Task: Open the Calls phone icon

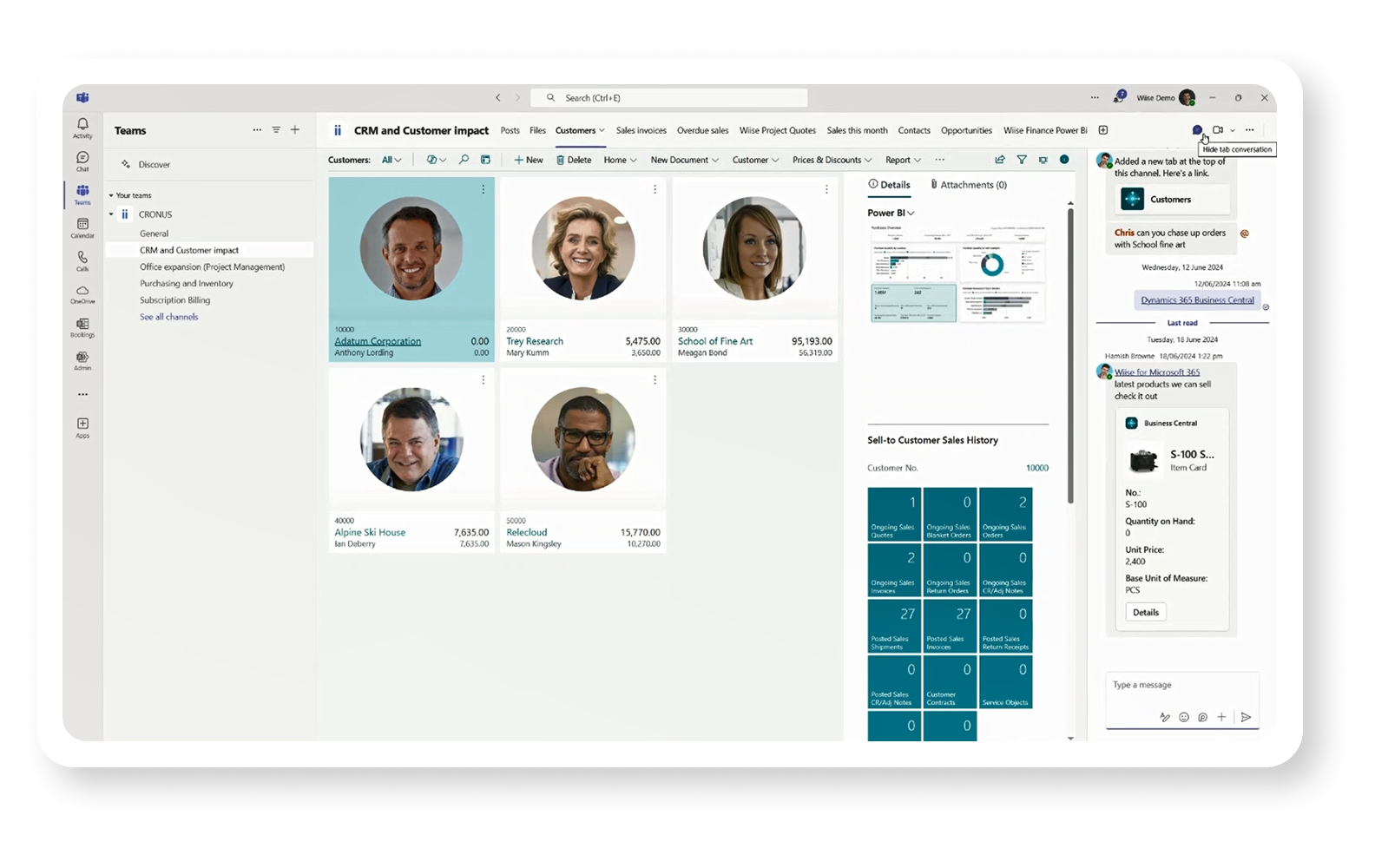Action: [82, 261]
